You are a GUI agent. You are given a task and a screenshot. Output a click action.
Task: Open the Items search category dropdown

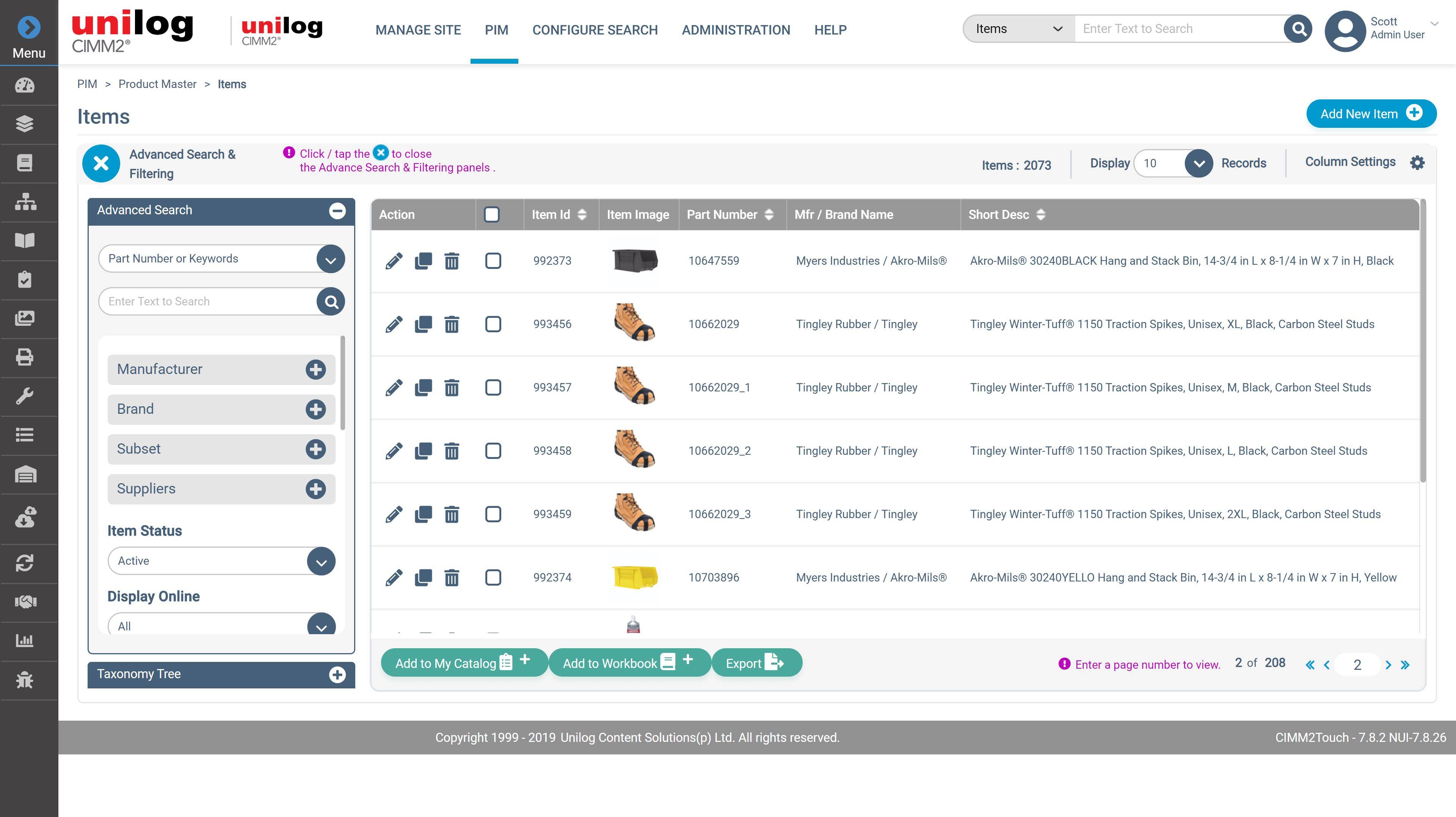point(1017,28)
